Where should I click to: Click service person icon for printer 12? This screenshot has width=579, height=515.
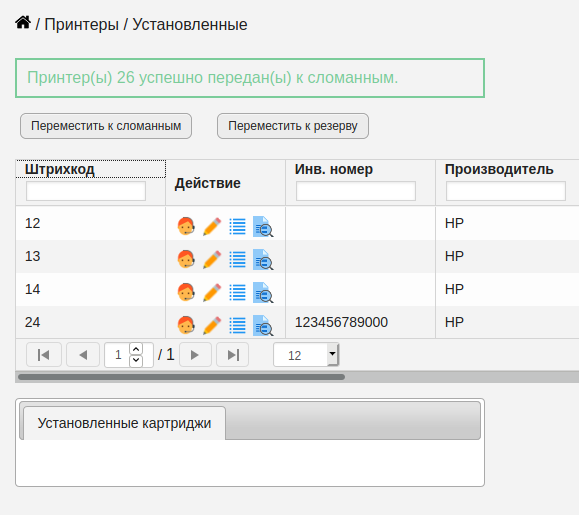186,226
